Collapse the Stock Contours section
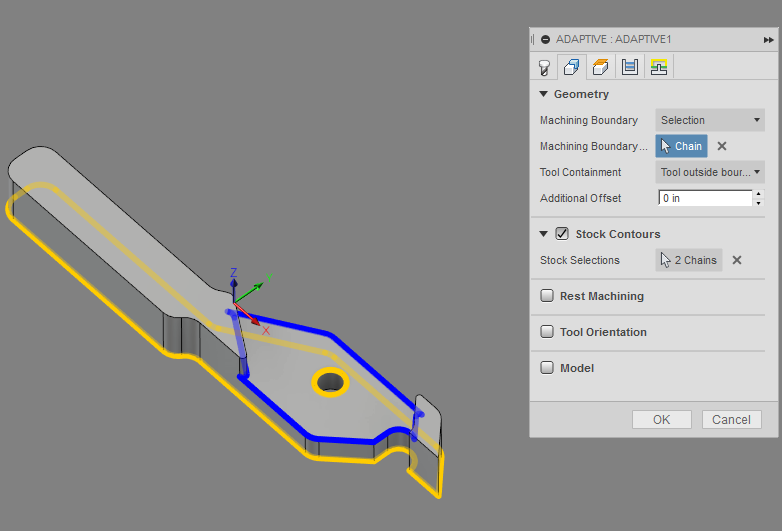 coord(544,234)
